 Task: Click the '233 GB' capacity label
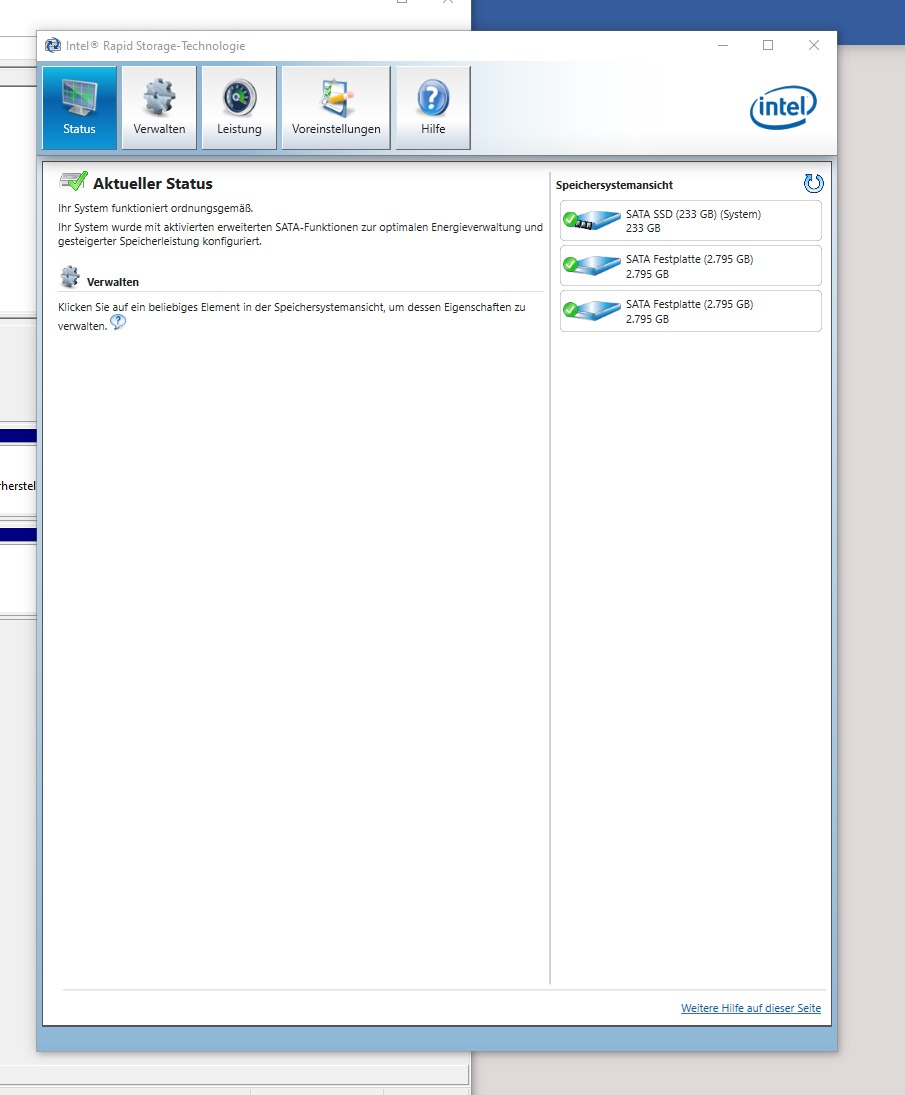click(643, 228)
